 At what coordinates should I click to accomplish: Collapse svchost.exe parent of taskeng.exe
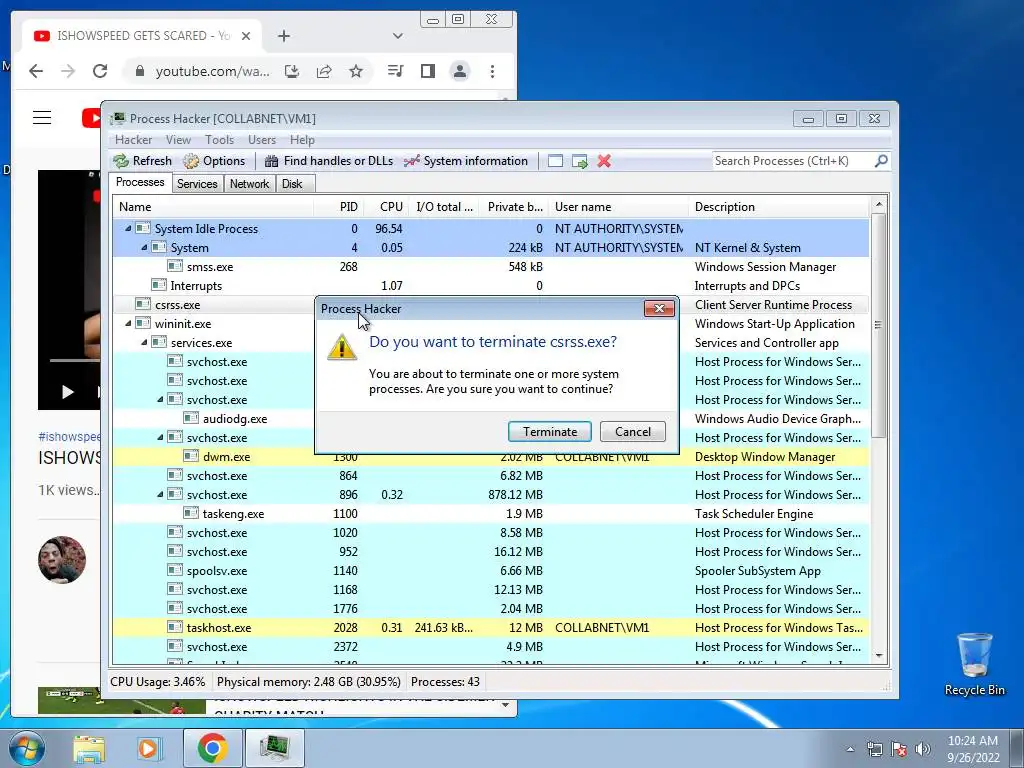point(160,494)
